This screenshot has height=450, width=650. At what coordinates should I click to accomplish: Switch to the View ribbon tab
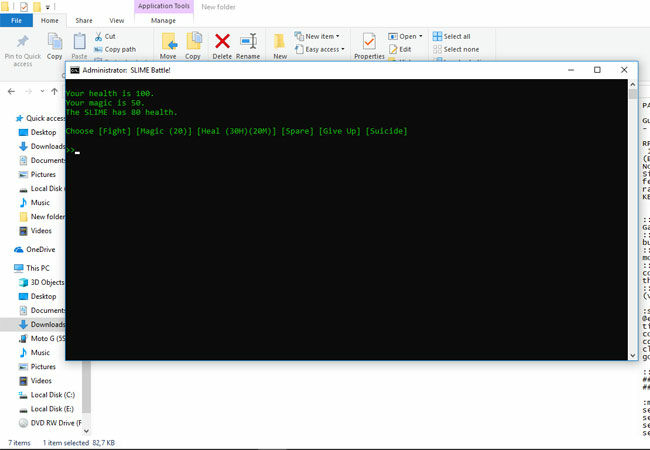[116, 20]
